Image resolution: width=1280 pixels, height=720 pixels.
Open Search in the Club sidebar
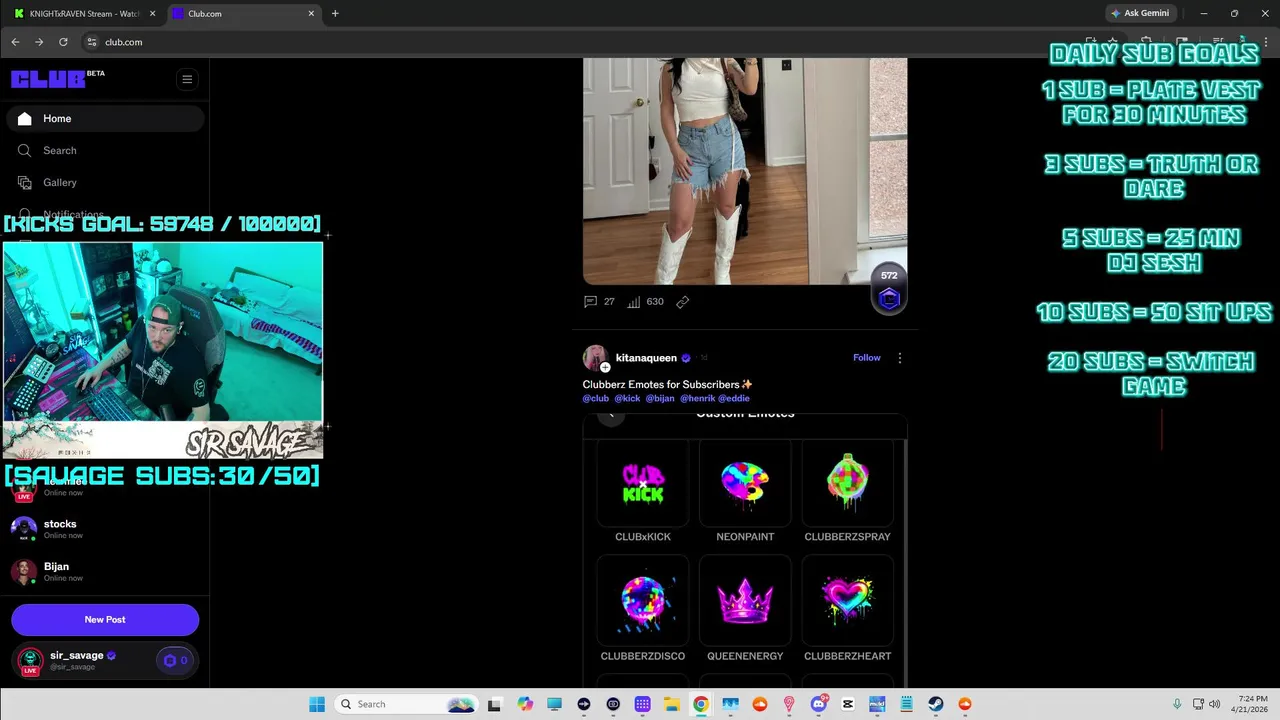[x=105, y=150]
